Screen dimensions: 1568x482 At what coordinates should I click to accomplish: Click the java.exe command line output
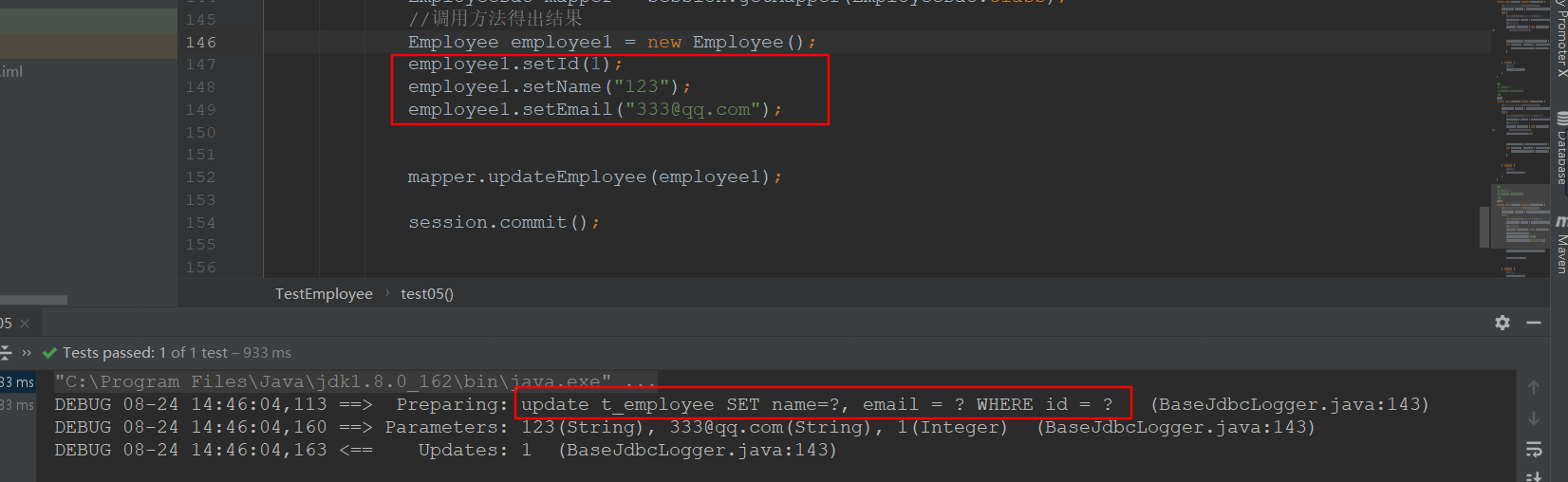coord(354,381)
